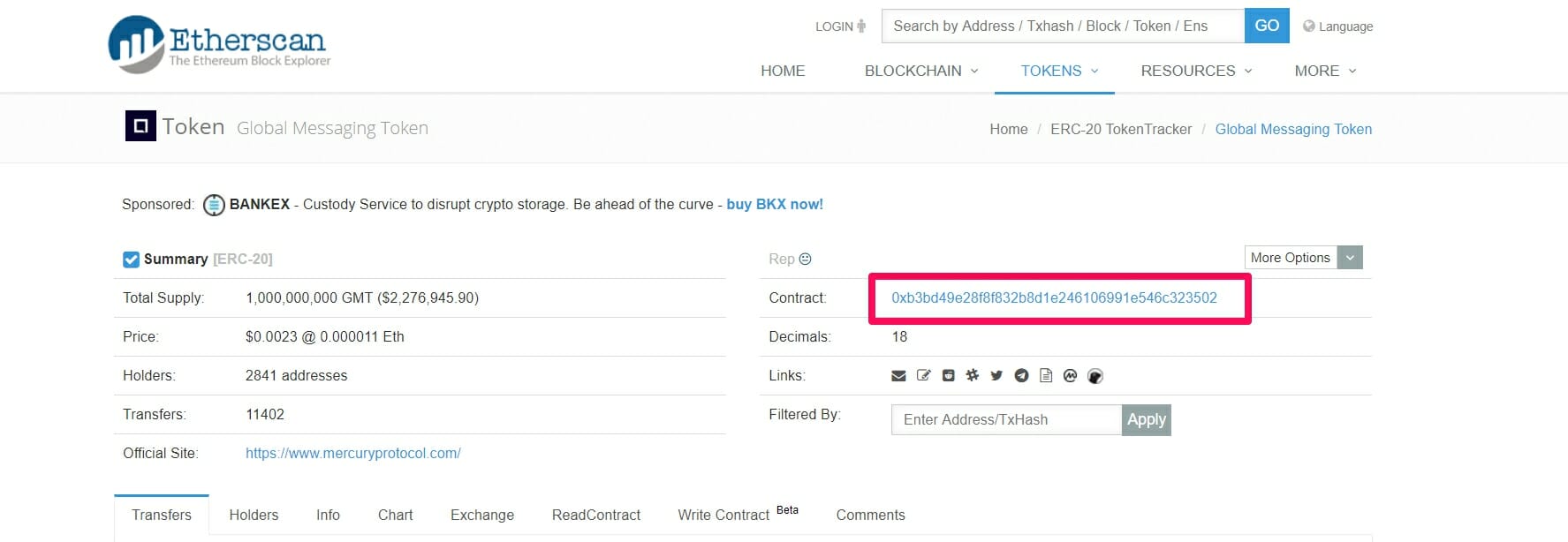Viewport: 1568px width, 542px height.
Task: Switch to the Comments tab
Action: (870, 515)
